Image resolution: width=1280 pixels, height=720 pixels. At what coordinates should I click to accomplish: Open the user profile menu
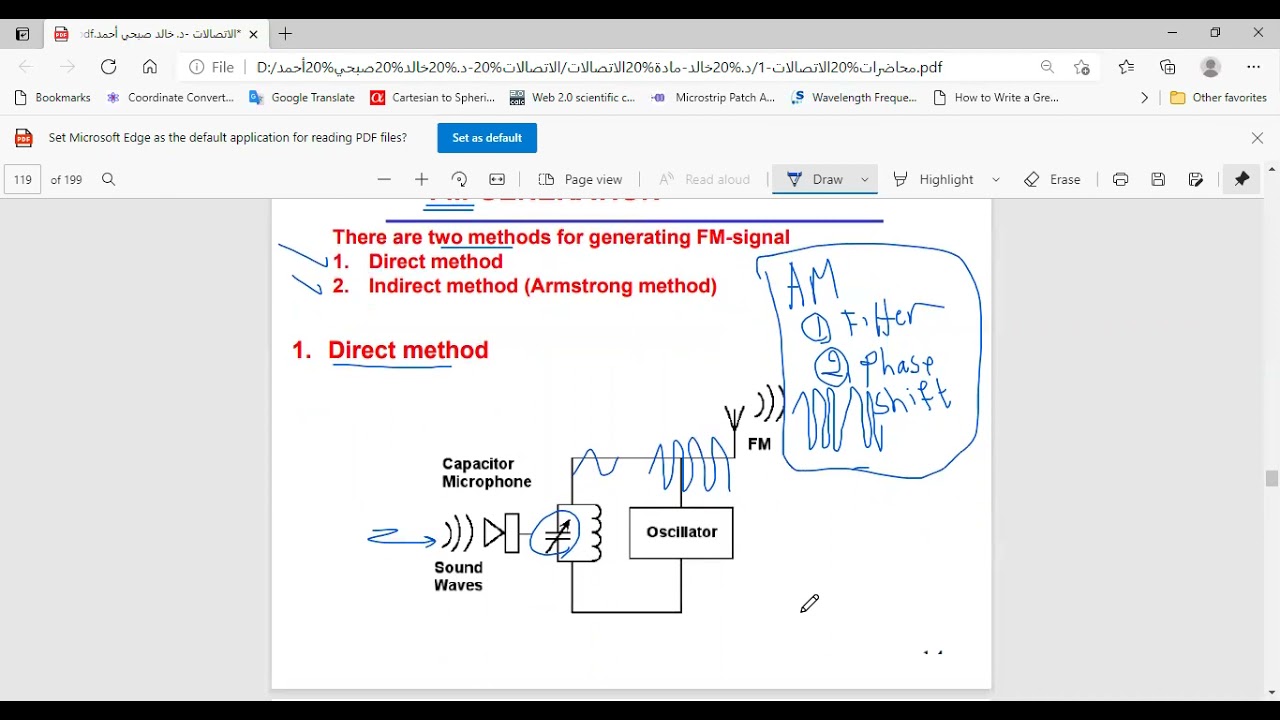click(x=1211, y=67)
